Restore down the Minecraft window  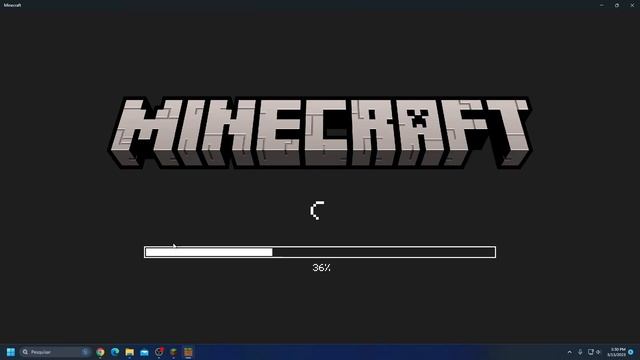(x=617, y=5)
